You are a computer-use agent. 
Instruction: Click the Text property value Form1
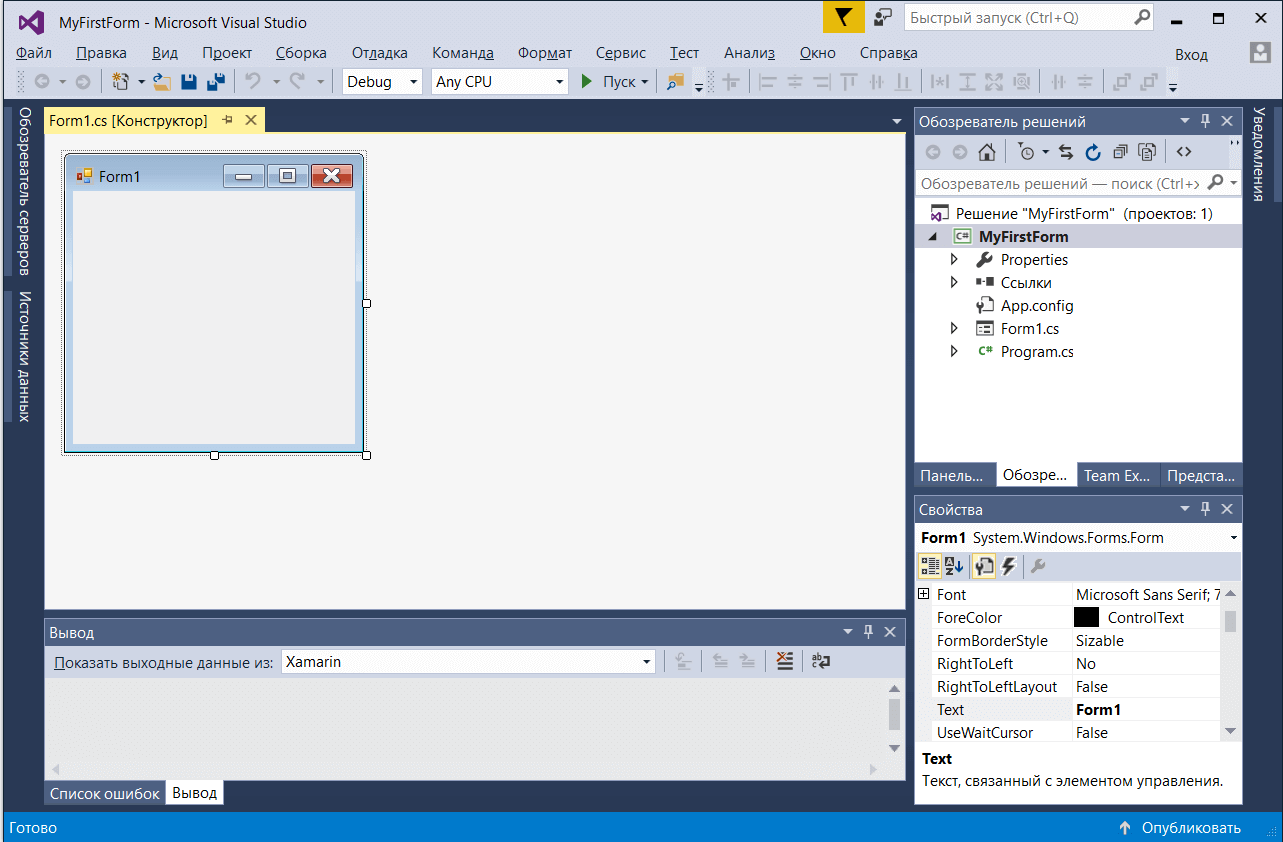click(x=1147, y=709)
